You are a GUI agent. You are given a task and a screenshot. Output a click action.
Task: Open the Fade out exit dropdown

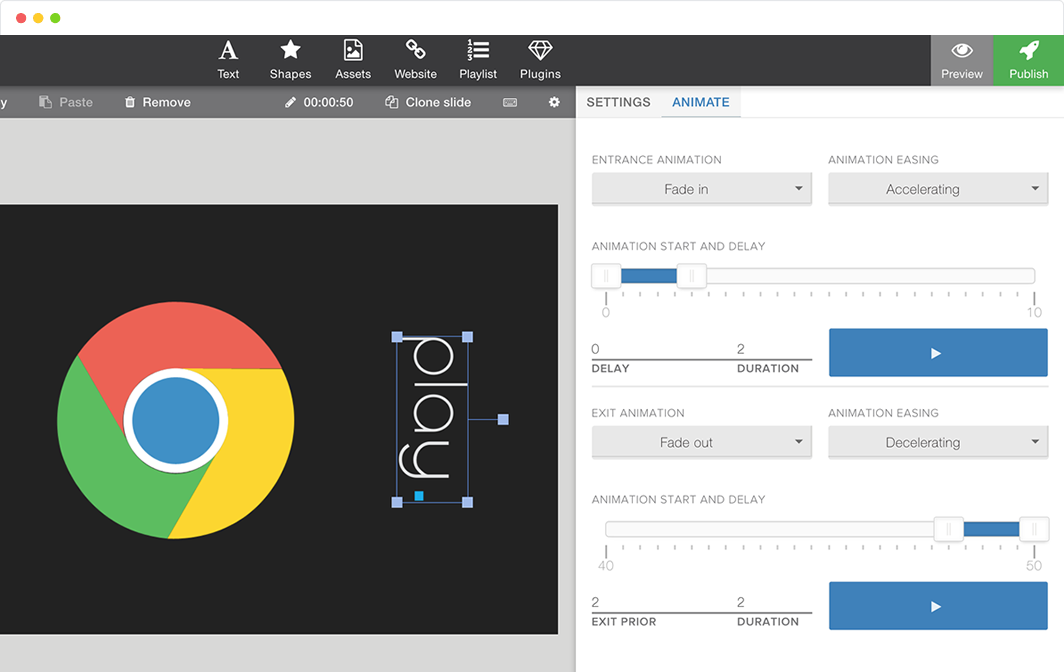(702, 443)
